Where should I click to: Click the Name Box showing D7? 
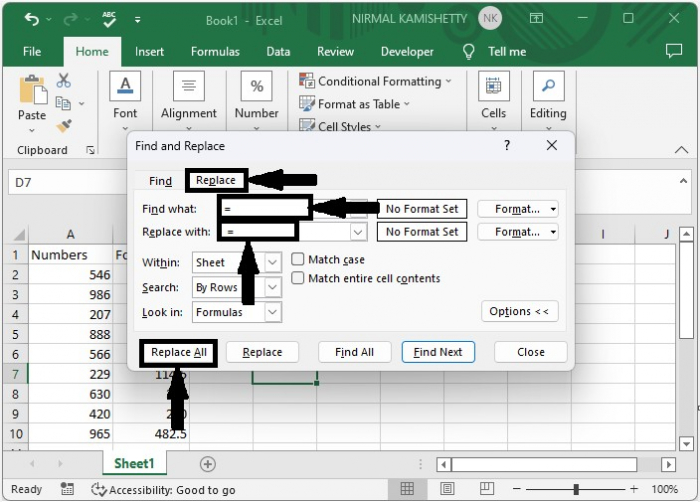click(67, 183)
